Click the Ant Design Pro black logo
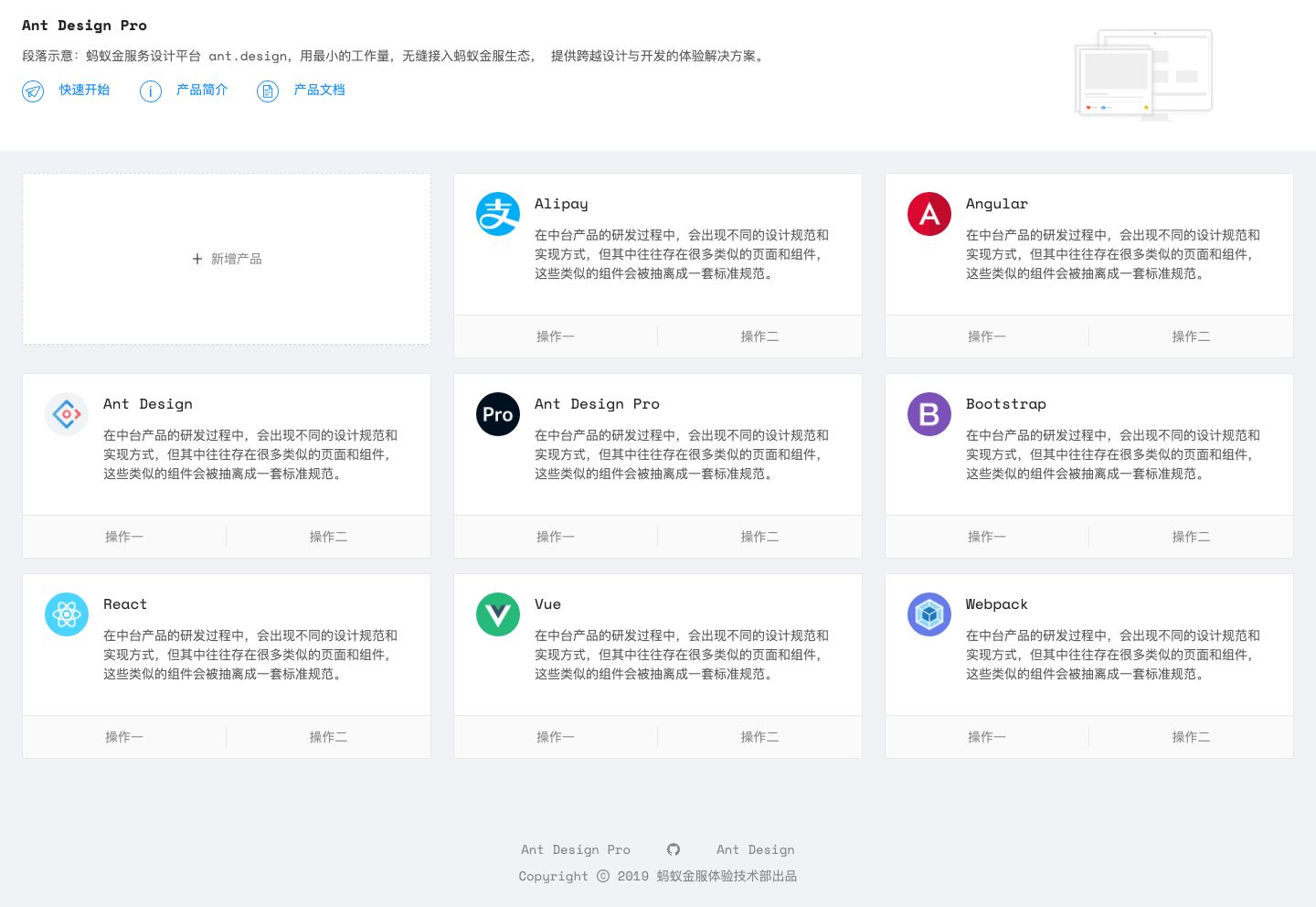The height and width of the screenshot is (907, 1316). click(x=498, y=414)
